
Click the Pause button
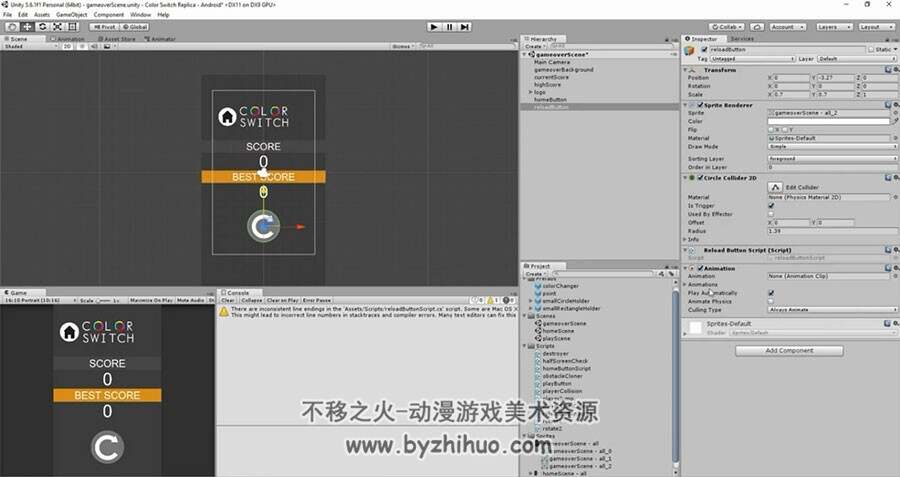(x=449, y=27)
